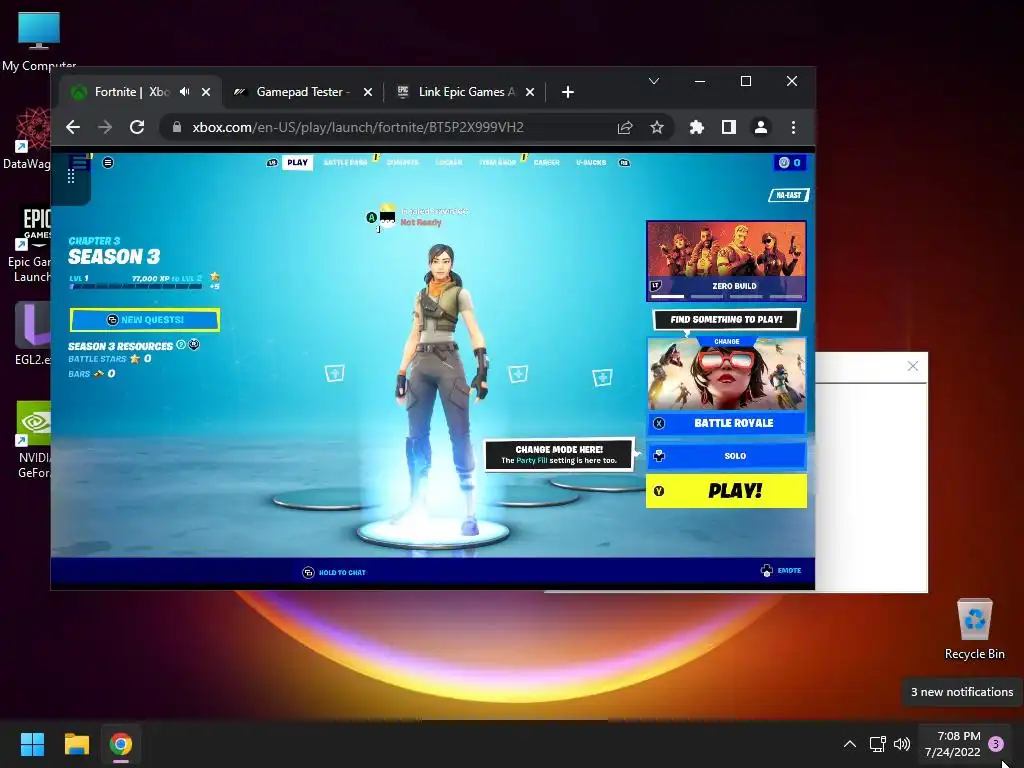Open New Quests button
1024x768 pixels.
[x=145, y=320]
